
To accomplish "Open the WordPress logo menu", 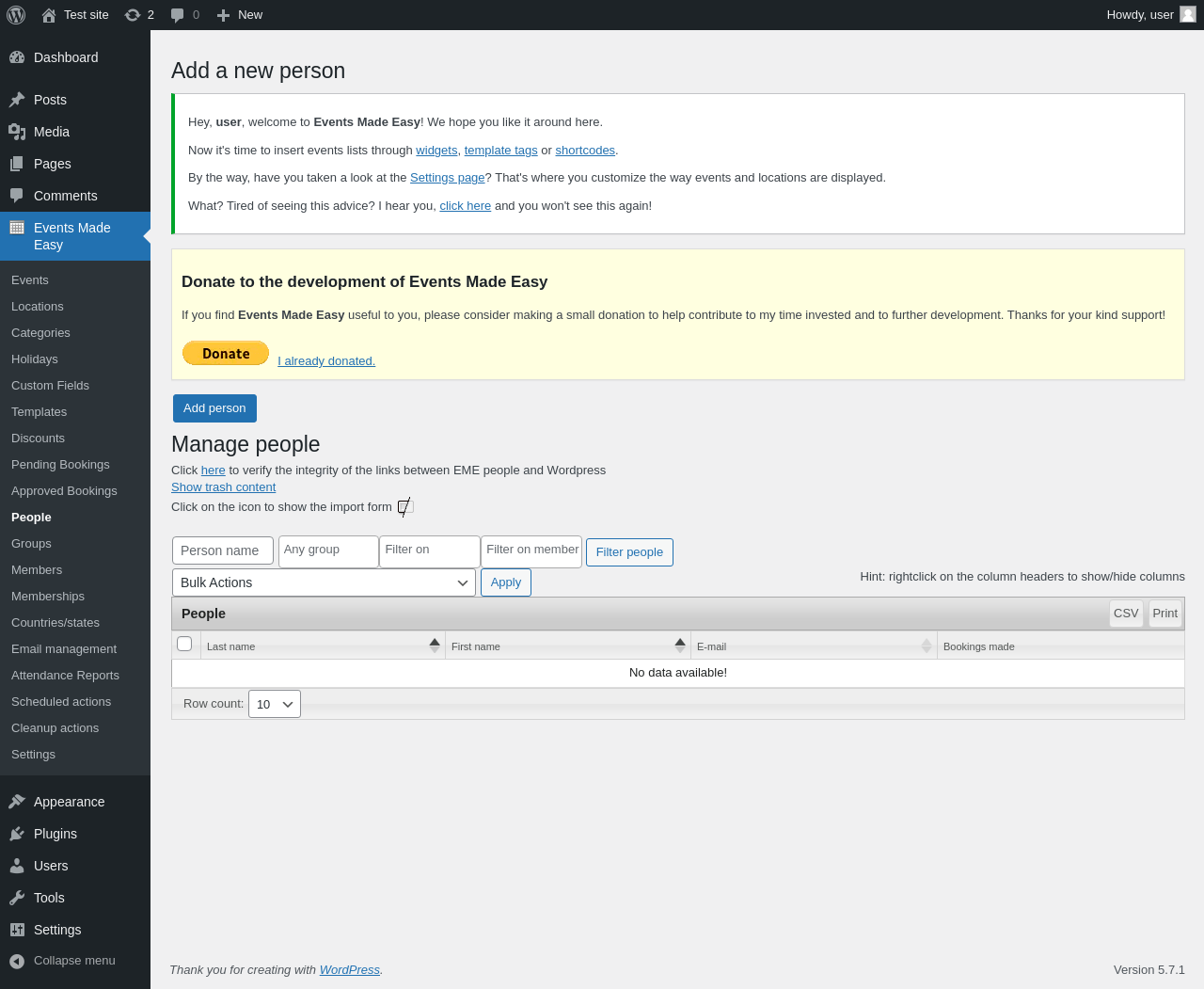I will click(x=16, y=15).
